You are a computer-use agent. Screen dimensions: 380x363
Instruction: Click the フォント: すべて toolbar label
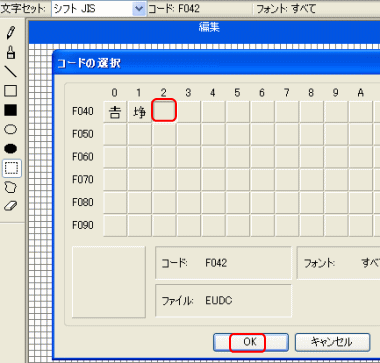click(x=286, y=9)
